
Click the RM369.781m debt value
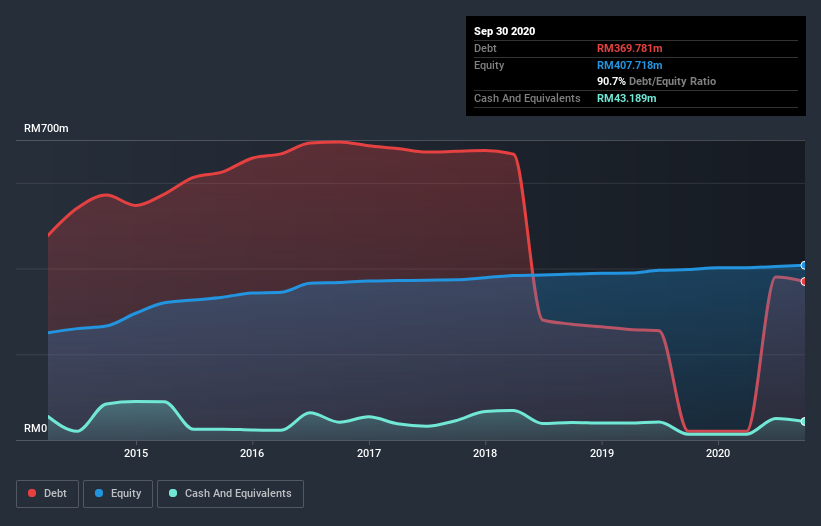[x=629, y=48]
